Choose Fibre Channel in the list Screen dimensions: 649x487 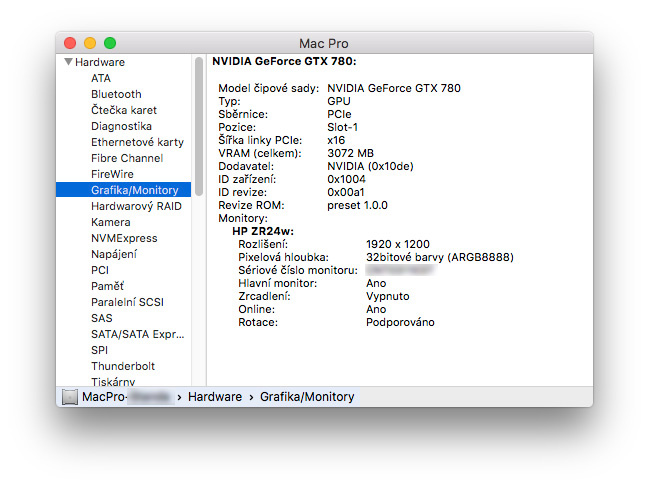127,158
